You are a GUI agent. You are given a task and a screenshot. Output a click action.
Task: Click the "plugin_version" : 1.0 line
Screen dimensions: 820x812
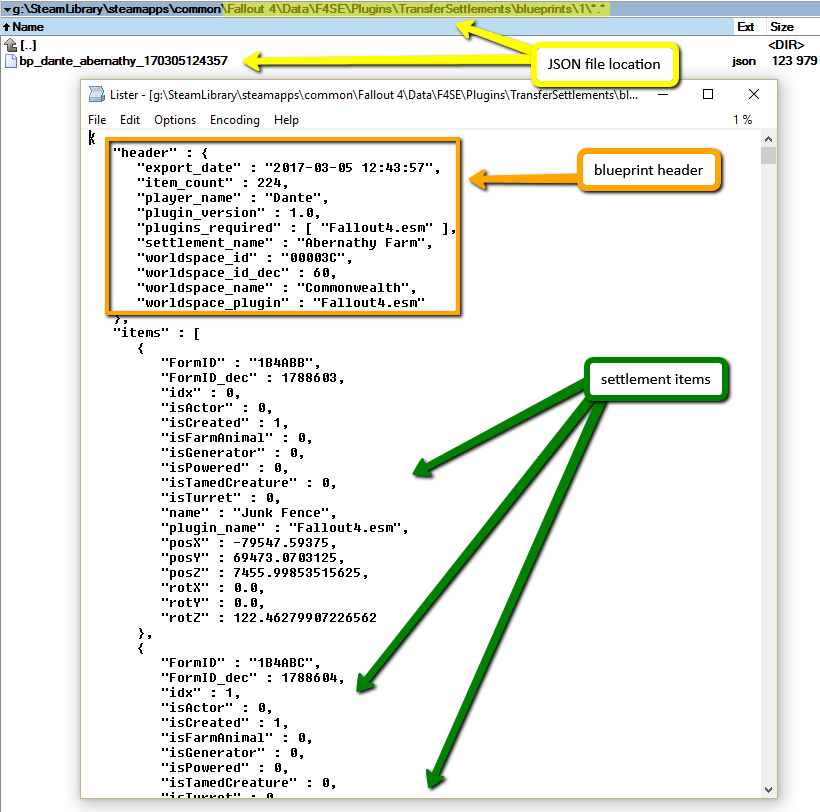229,213
